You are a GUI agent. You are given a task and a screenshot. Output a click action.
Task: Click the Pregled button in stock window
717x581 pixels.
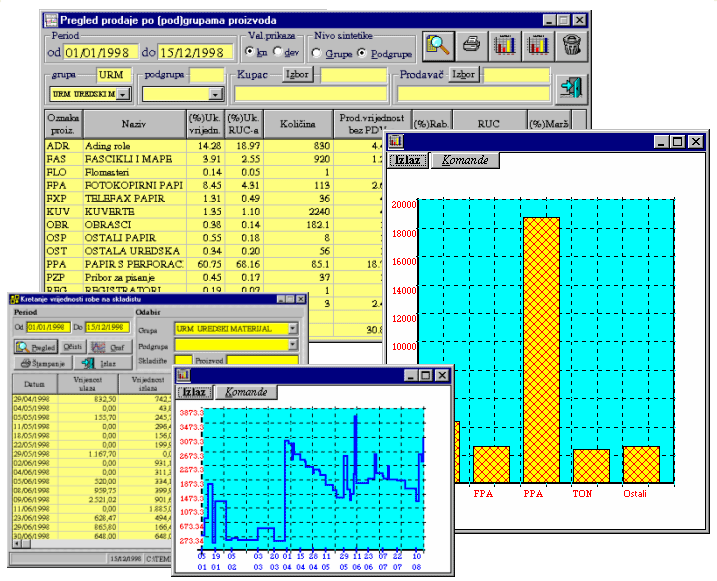coord(36,346)
